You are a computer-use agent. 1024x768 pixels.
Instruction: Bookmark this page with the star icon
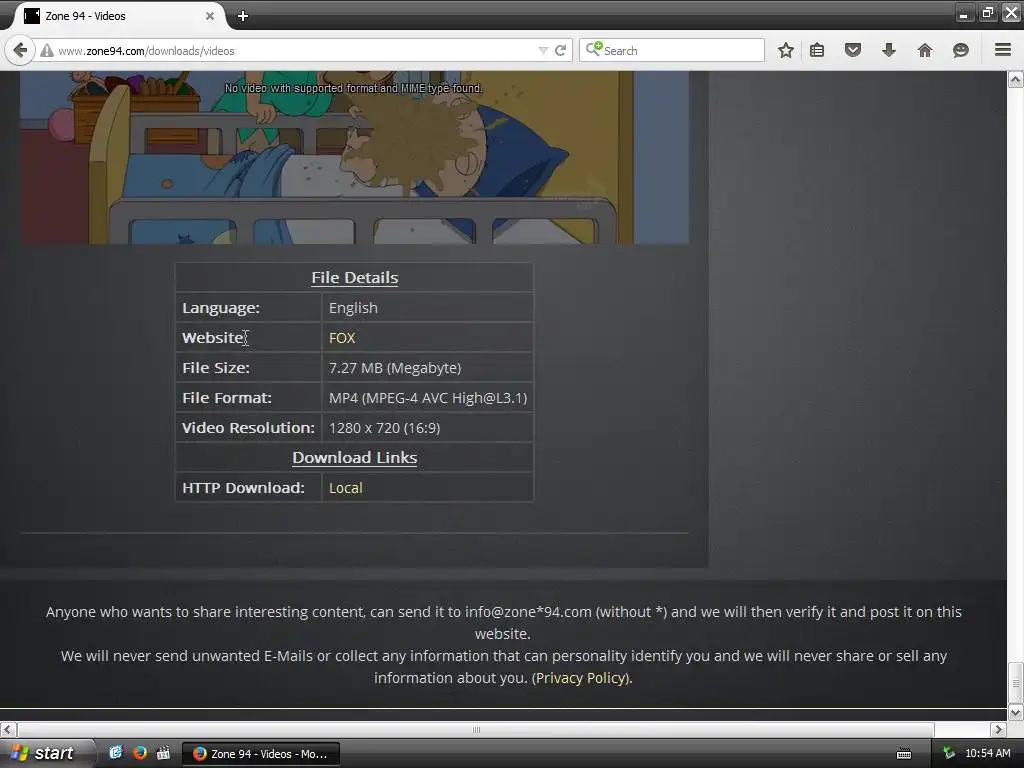(786, 50)
